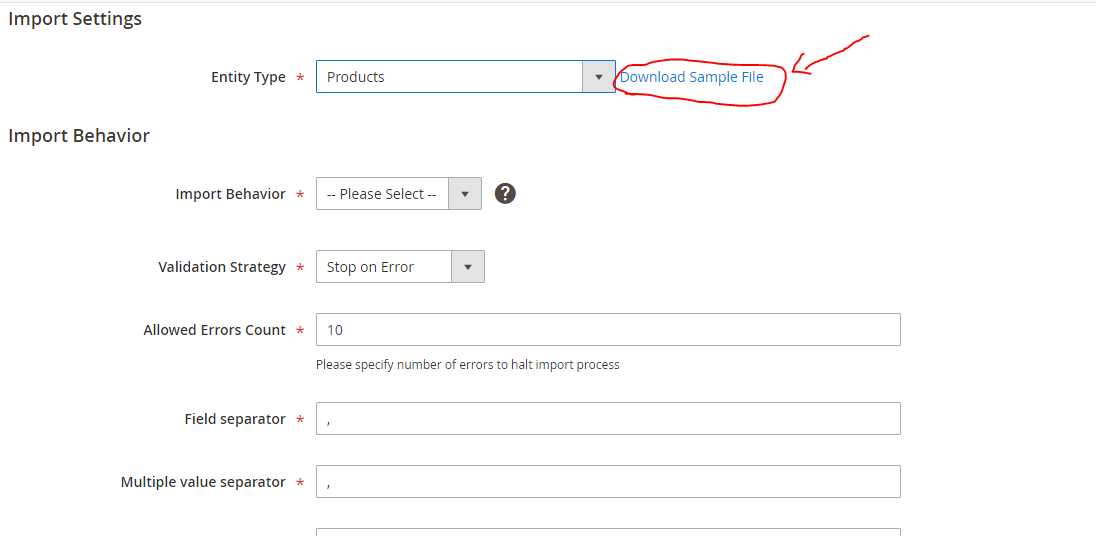The height and width of the screenshot is (536, 1096).
Task: Click the errors count help note text
Action: tap(467, 365)
